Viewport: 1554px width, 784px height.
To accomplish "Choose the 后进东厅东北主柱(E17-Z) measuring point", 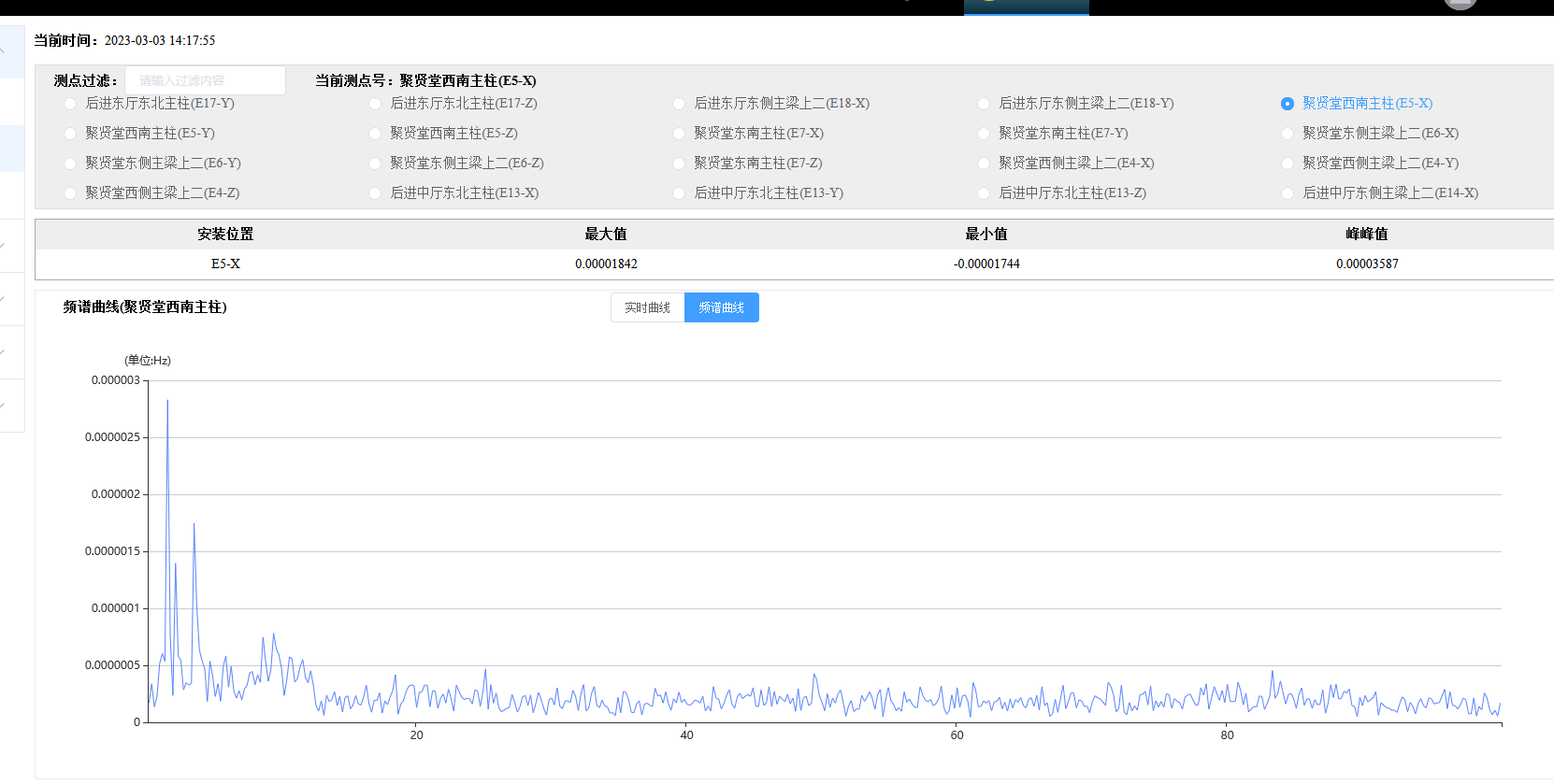I will tap(375, 104).
